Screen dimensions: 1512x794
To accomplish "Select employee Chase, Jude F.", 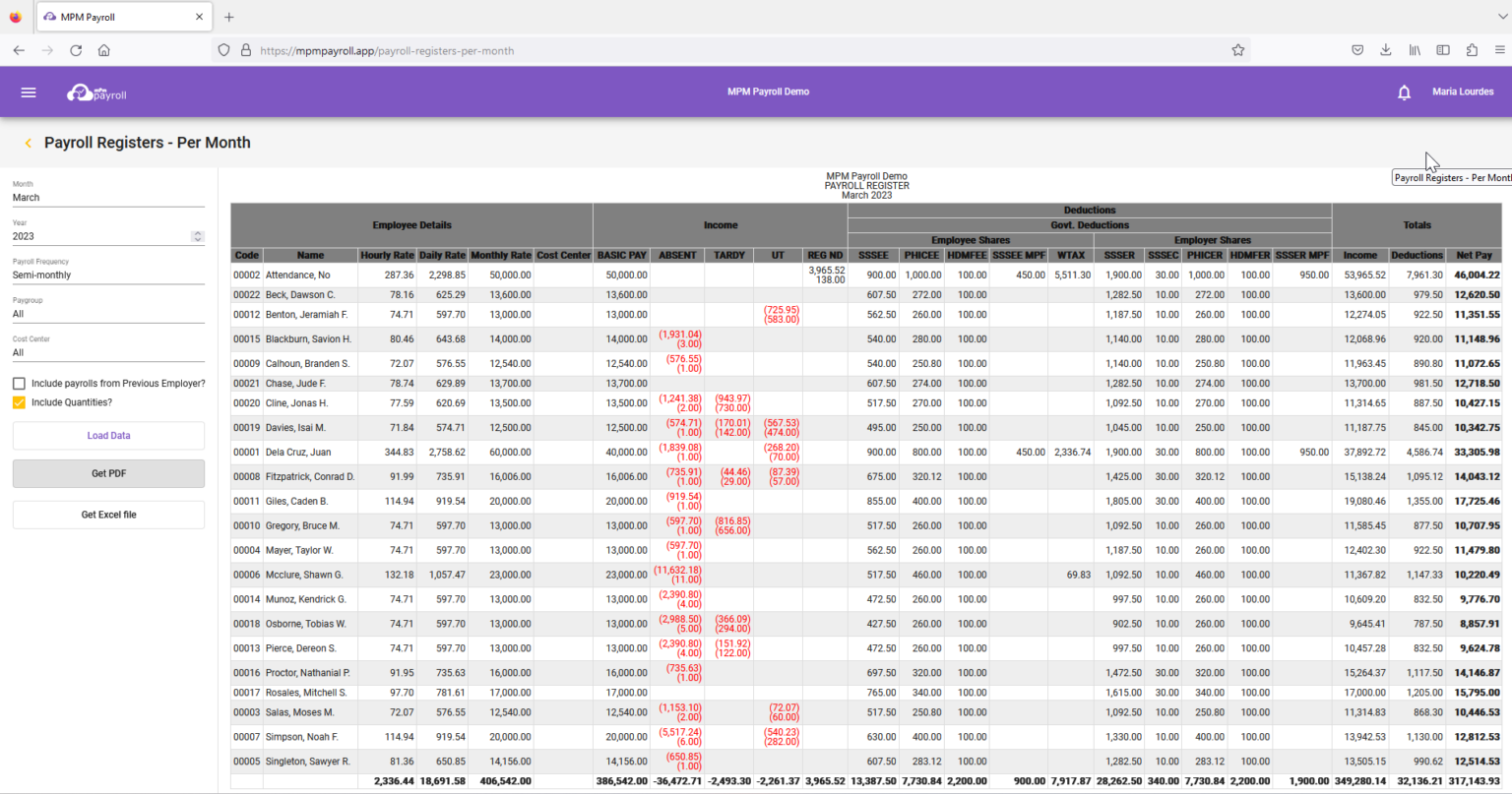I will tap(866, 384).
